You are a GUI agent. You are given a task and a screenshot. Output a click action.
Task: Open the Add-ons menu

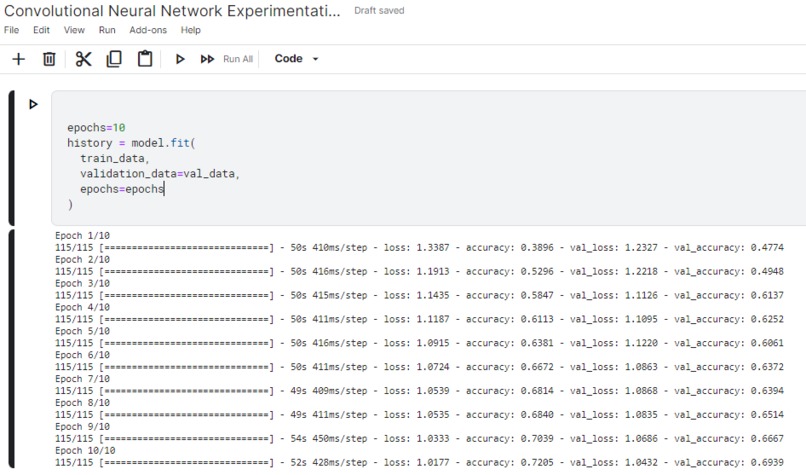pos(148,30)
